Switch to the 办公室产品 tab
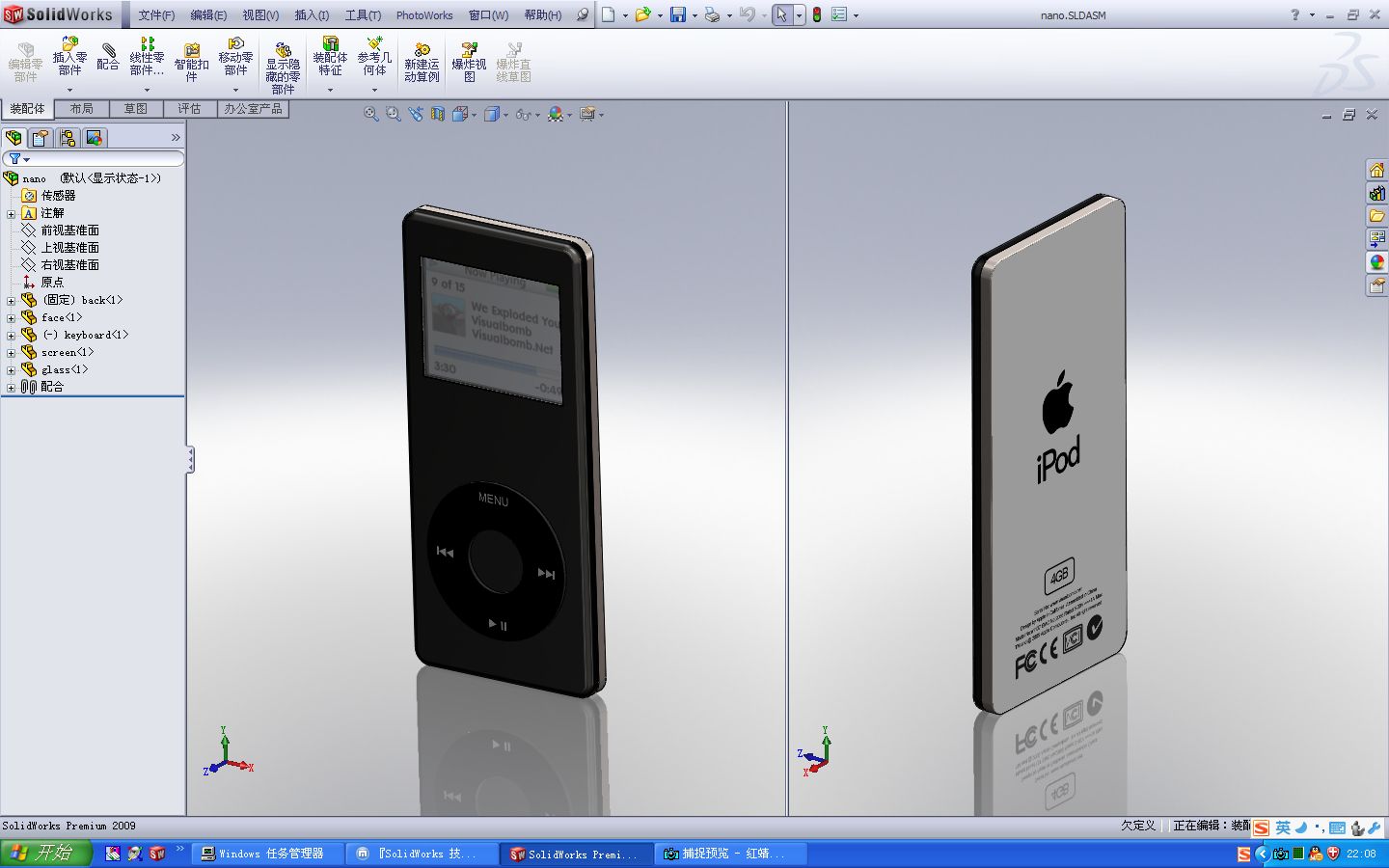The height and width of the screenshot is (868, 1389). tap(254, 109)
